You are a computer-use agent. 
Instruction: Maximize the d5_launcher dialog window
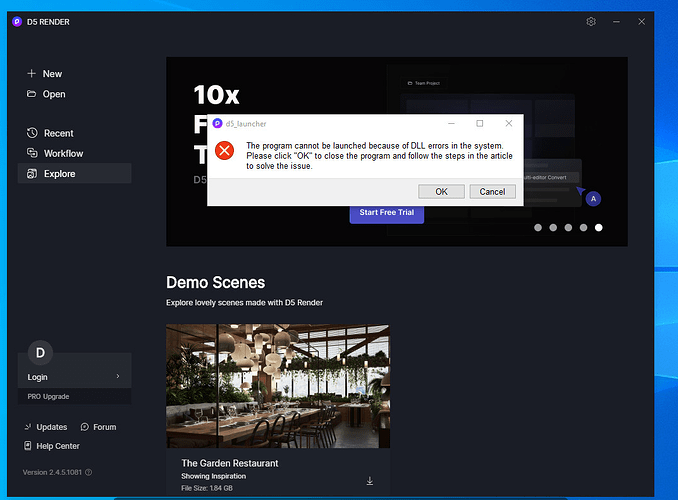coord(480,123)
